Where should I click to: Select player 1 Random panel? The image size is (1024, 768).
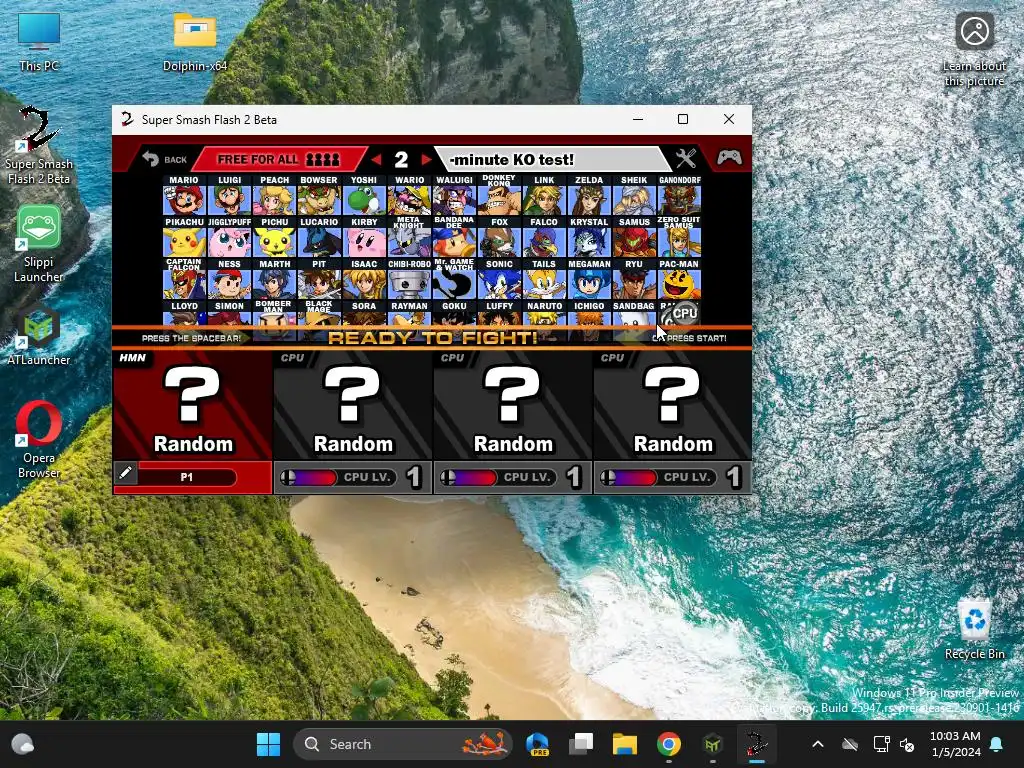pyautogui.click(x=192, y=405)
